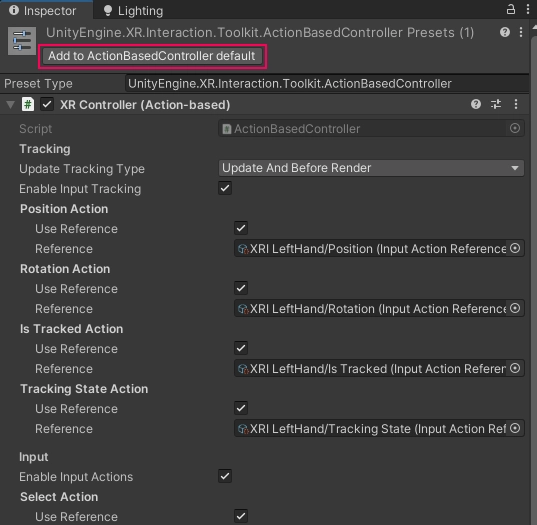Click the ActionBasedController Presets (1) title
The height and width of the screenshot is (525, 537).
260,33
